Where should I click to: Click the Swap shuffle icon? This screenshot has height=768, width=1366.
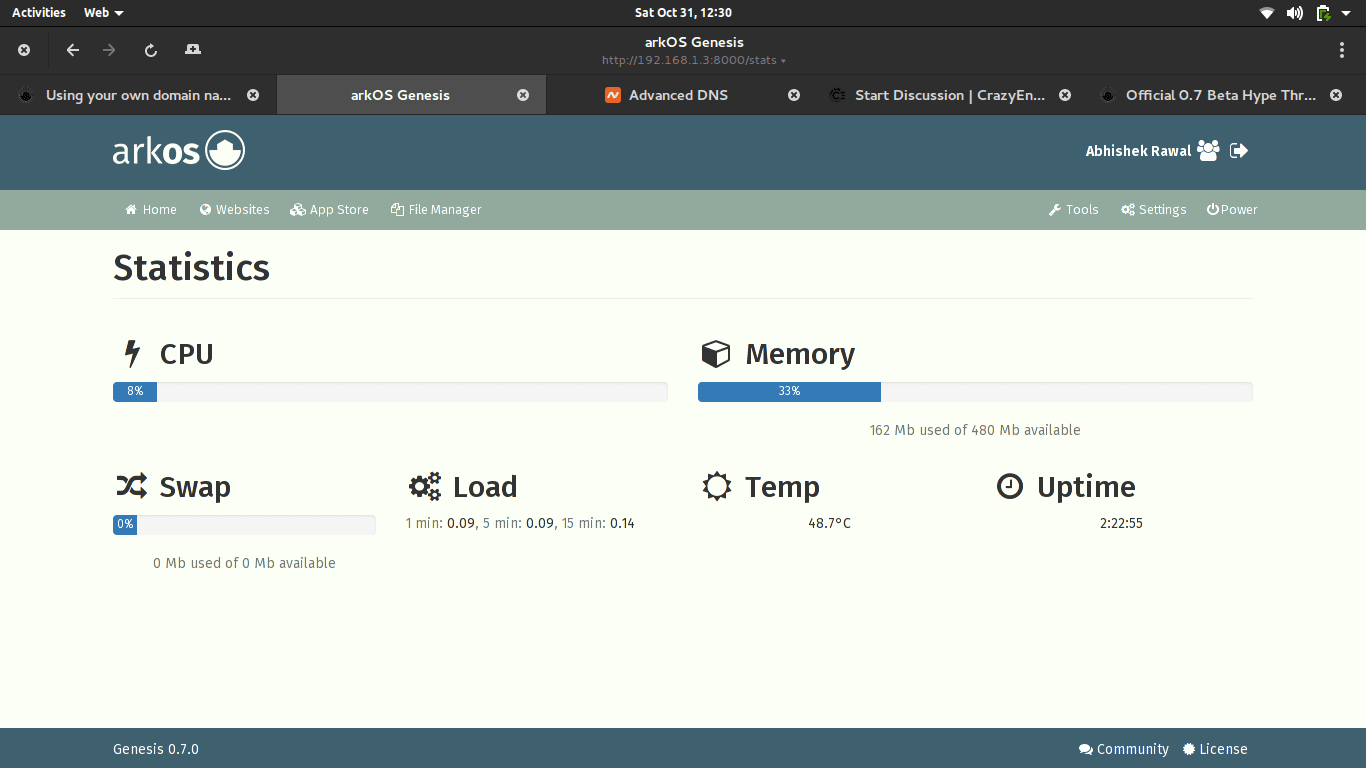pyautogui.click(x=131, y=487)
